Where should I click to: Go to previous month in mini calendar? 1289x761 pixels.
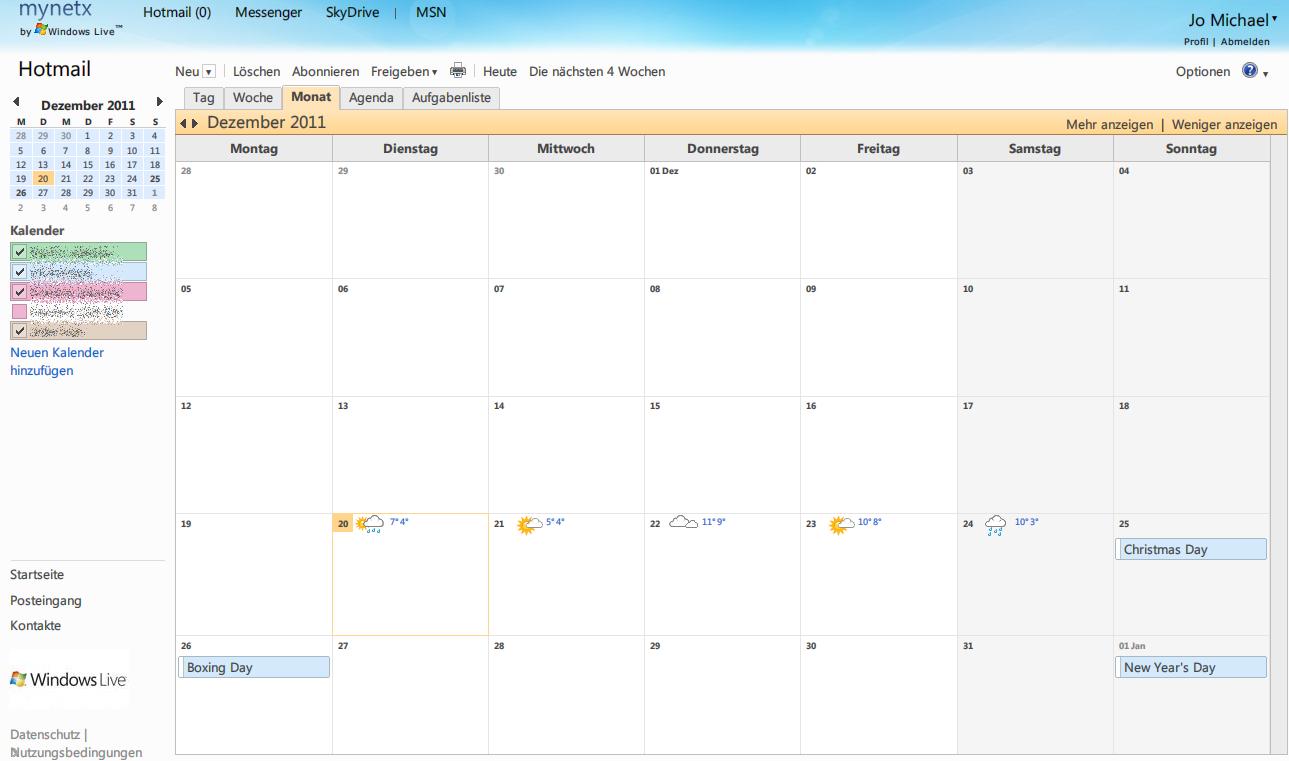16,102
